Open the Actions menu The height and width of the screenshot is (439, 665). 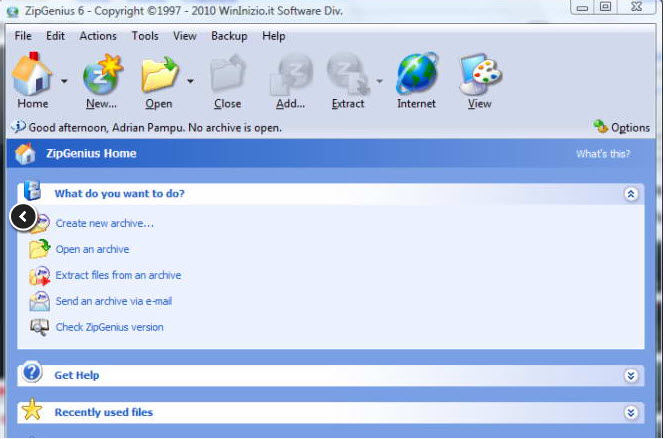coord(98,36)
